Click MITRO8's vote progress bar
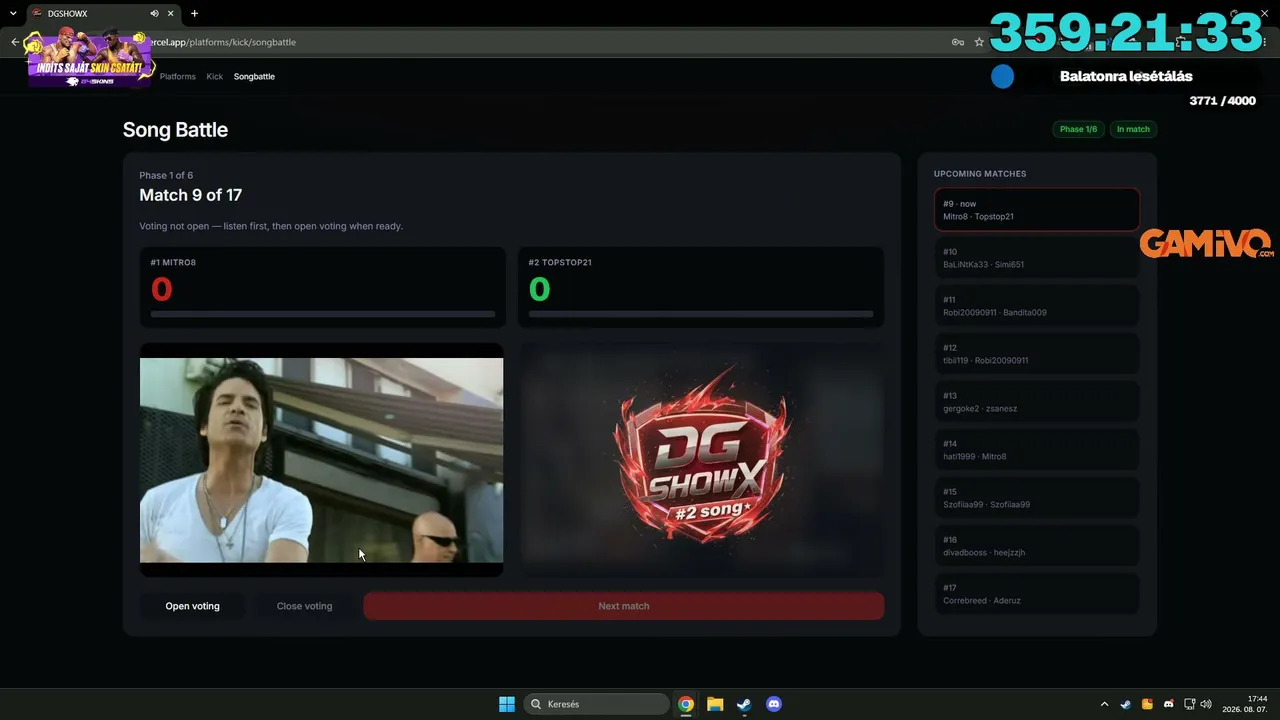This screenshot has width=1280, height=720. point(323,314)
